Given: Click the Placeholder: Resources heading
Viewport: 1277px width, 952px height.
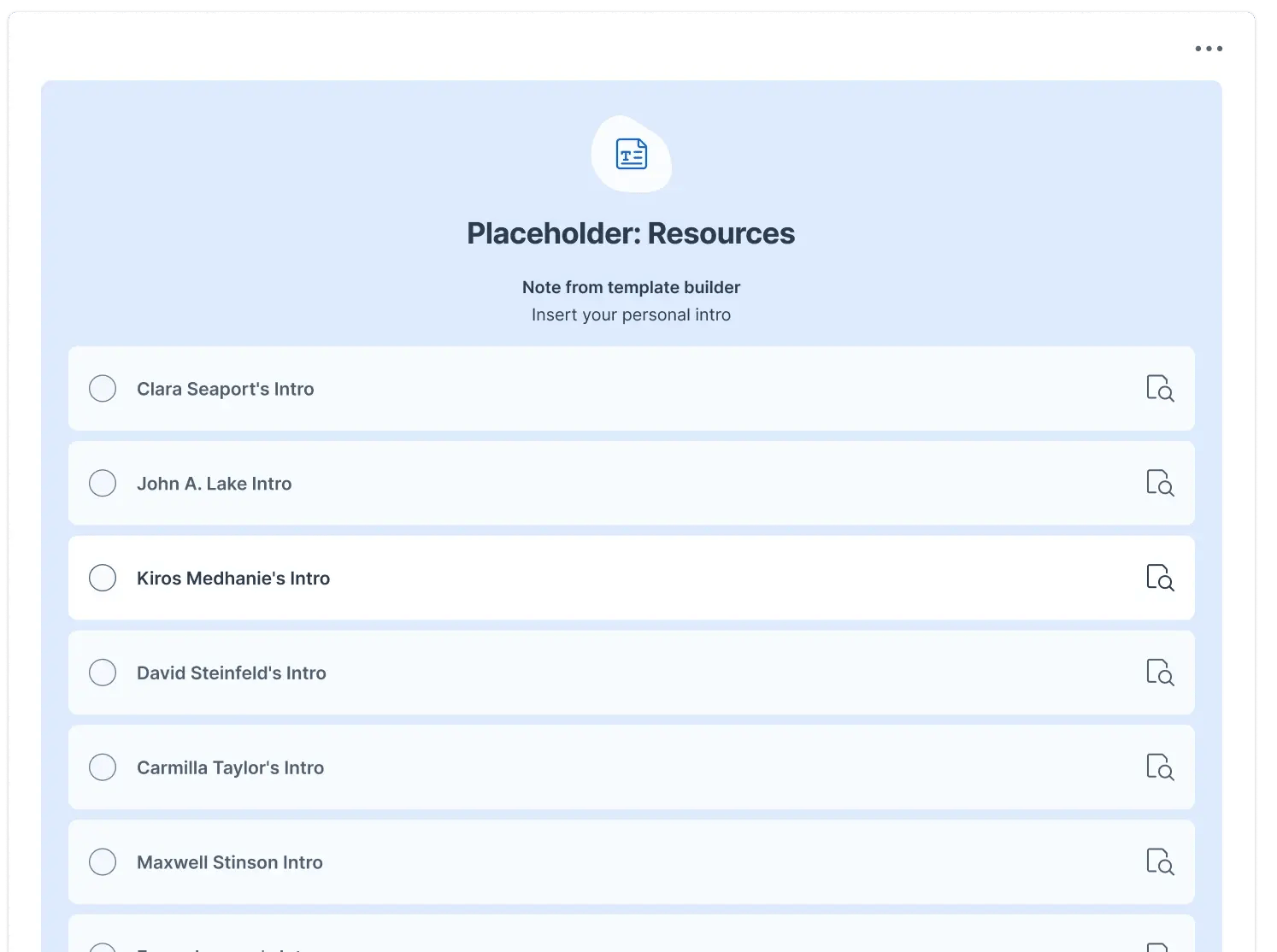Looking at the screenshot, I should tap(631, 233).
